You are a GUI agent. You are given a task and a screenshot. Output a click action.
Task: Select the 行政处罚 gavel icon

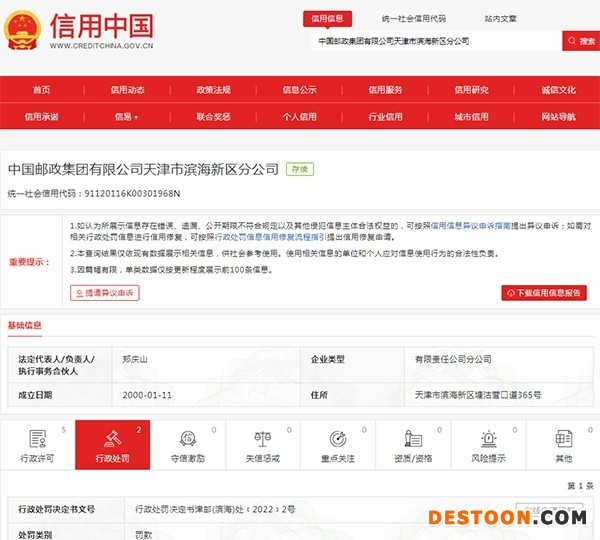113,439
